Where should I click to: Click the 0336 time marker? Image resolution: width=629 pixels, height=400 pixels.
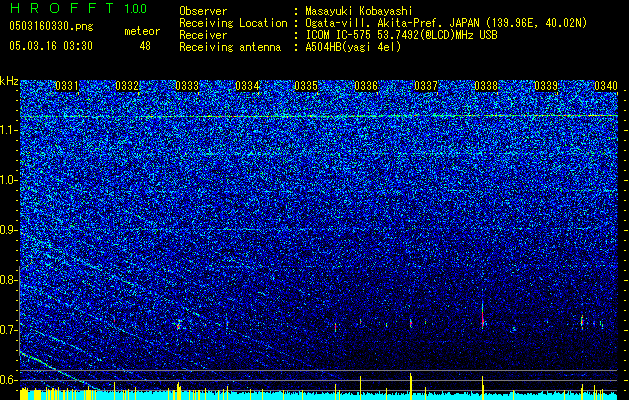pos(366,86)
